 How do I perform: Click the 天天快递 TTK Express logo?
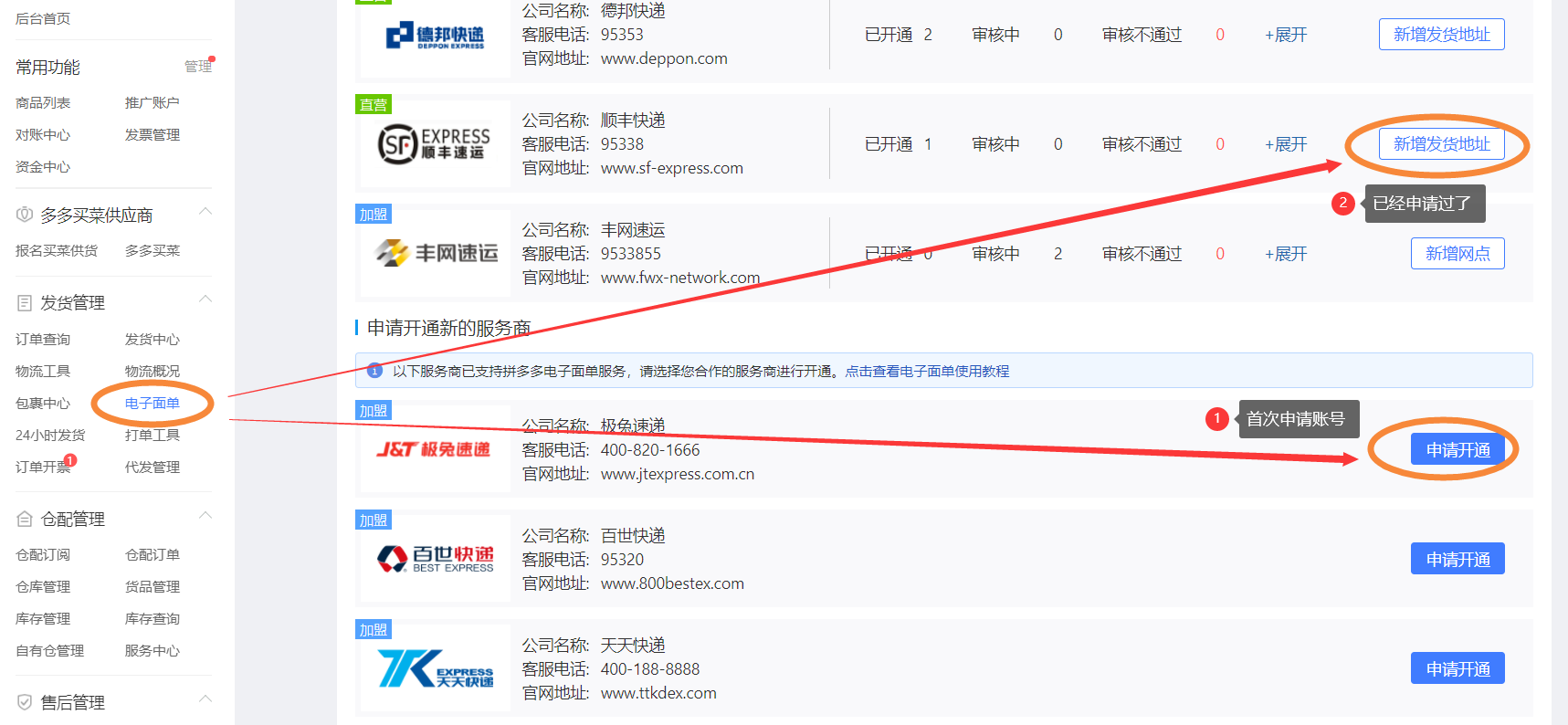436,668
